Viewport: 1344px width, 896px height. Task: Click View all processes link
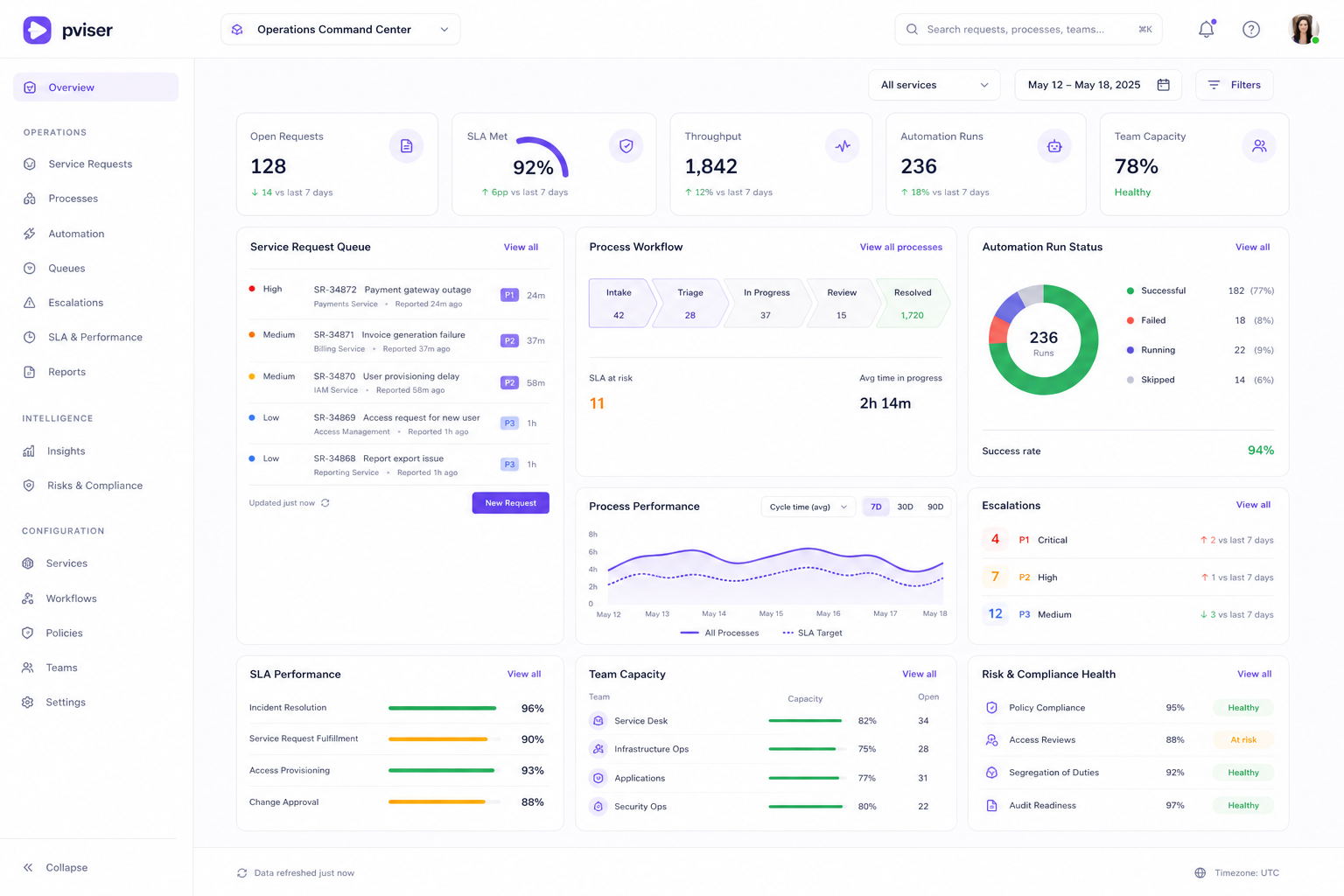click(901, 248)
